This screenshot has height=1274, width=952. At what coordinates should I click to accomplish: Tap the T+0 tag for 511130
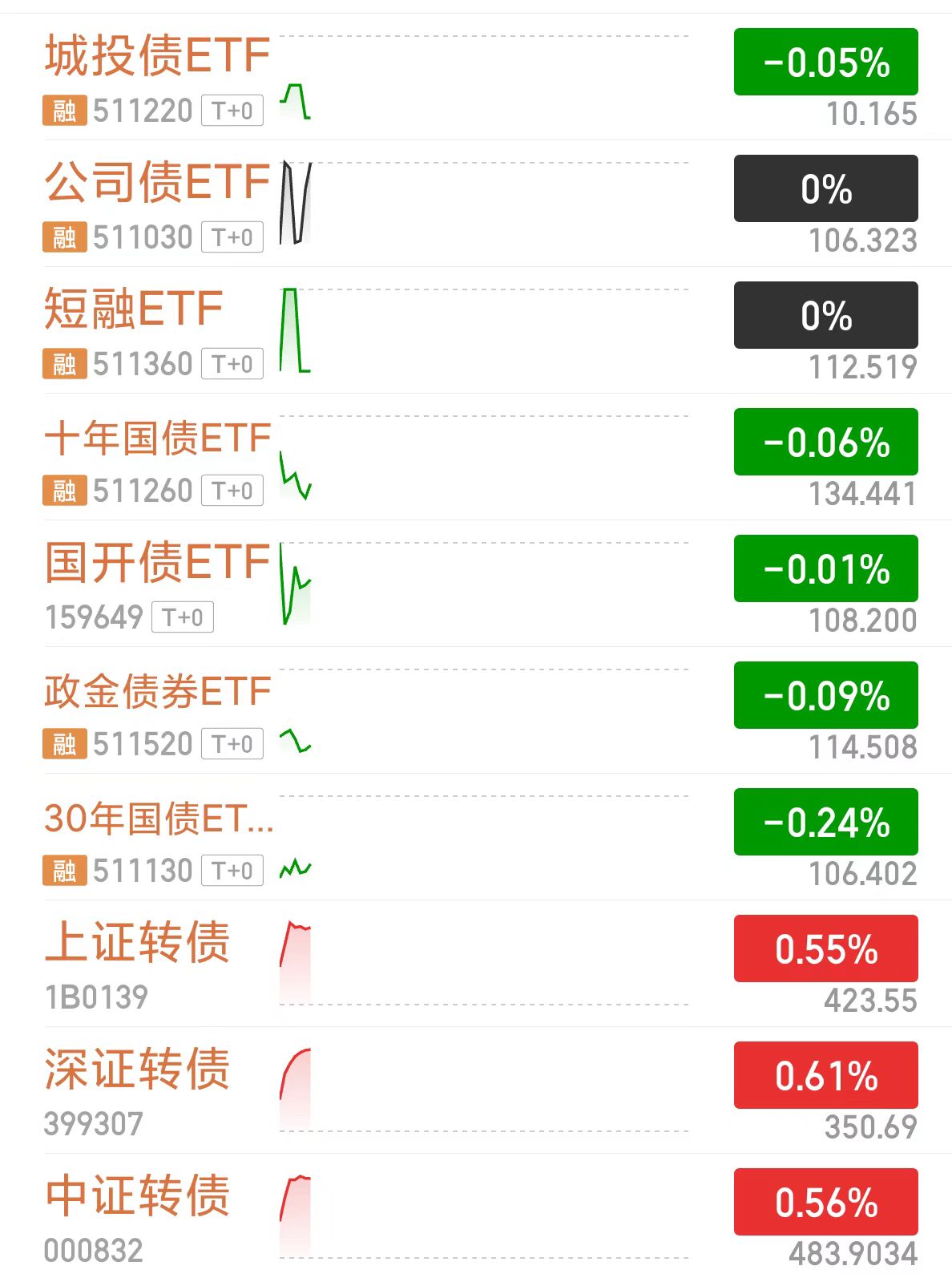click(x=232, y=871)
